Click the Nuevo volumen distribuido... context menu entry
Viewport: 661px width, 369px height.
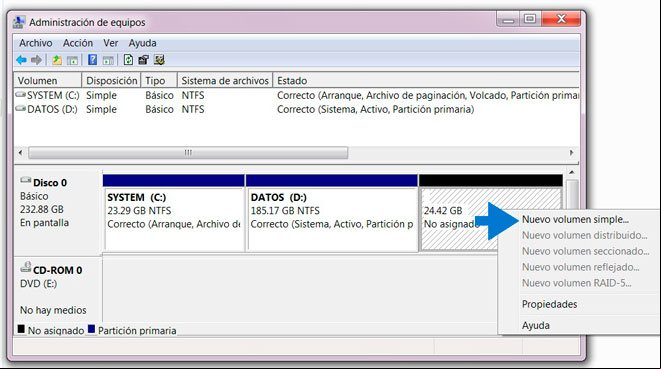pos(585,235)
